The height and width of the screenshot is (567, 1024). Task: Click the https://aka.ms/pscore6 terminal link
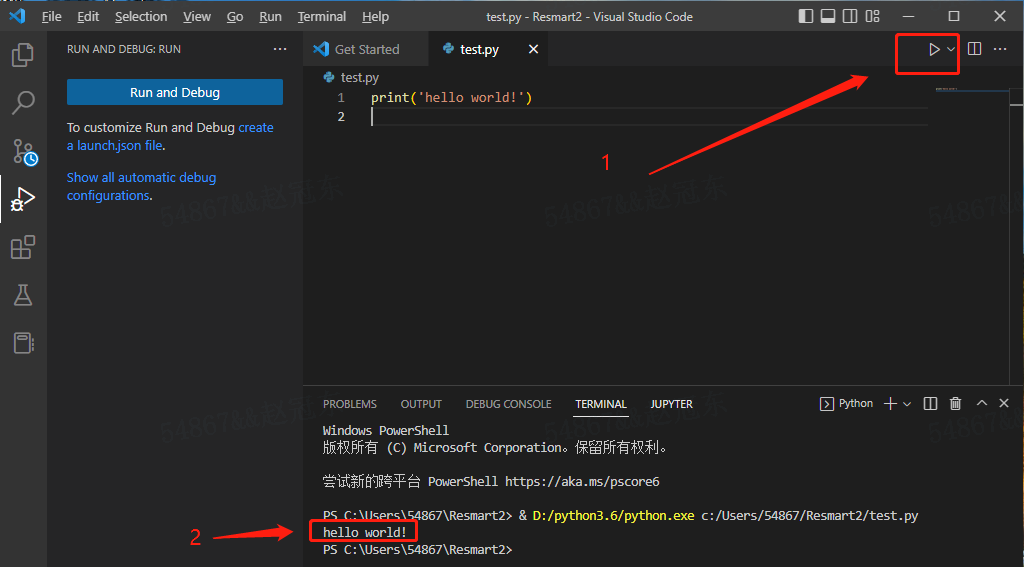(x=583, y=482)
